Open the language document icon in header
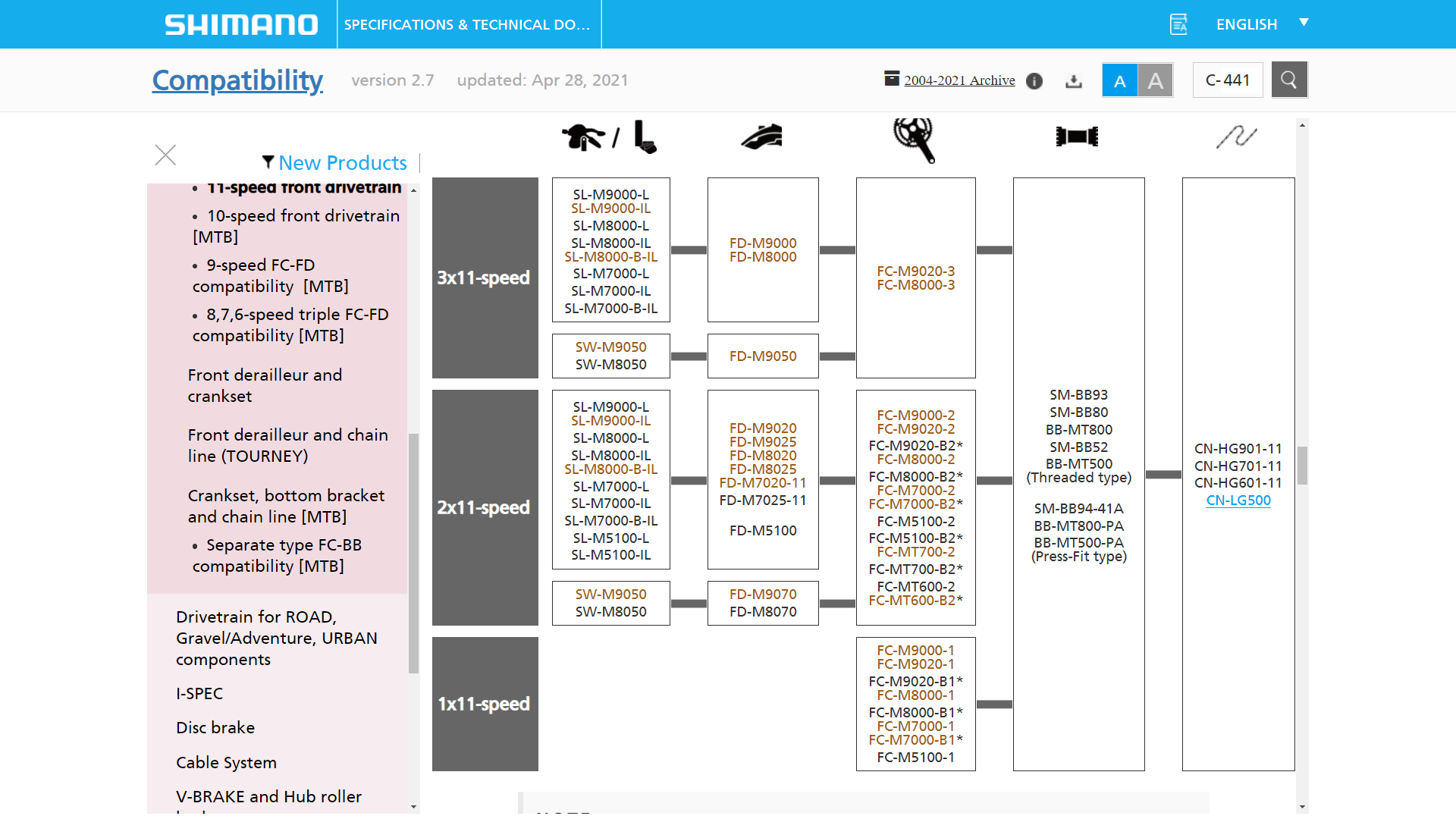The width and height of the screenshot is (1456, 819). 1178,24
